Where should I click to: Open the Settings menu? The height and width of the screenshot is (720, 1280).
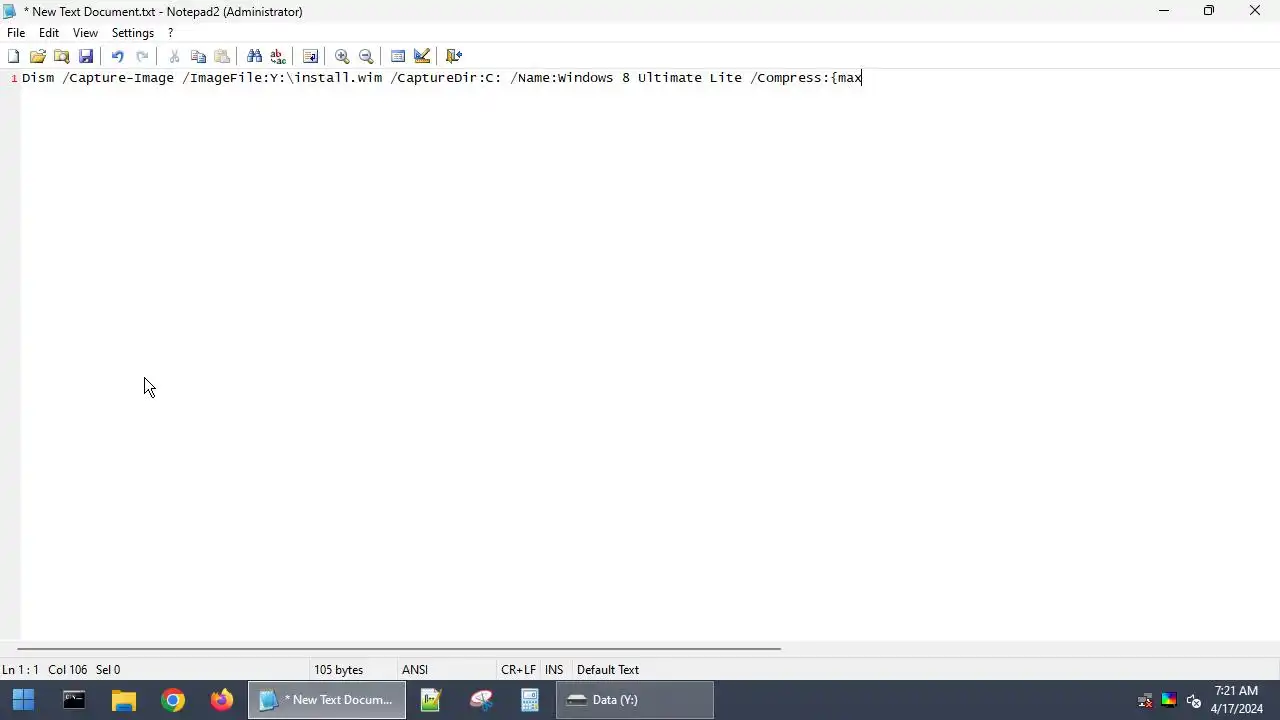point(133,33)
